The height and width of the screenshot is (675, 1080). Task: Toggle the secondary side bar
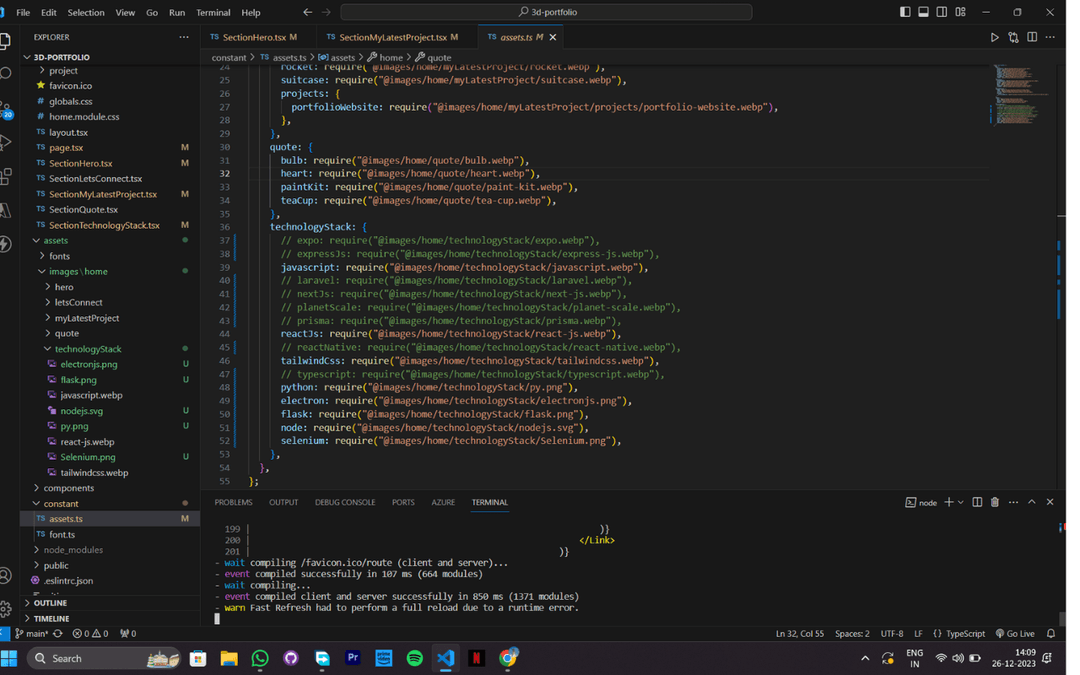click(x=942, y=12)
